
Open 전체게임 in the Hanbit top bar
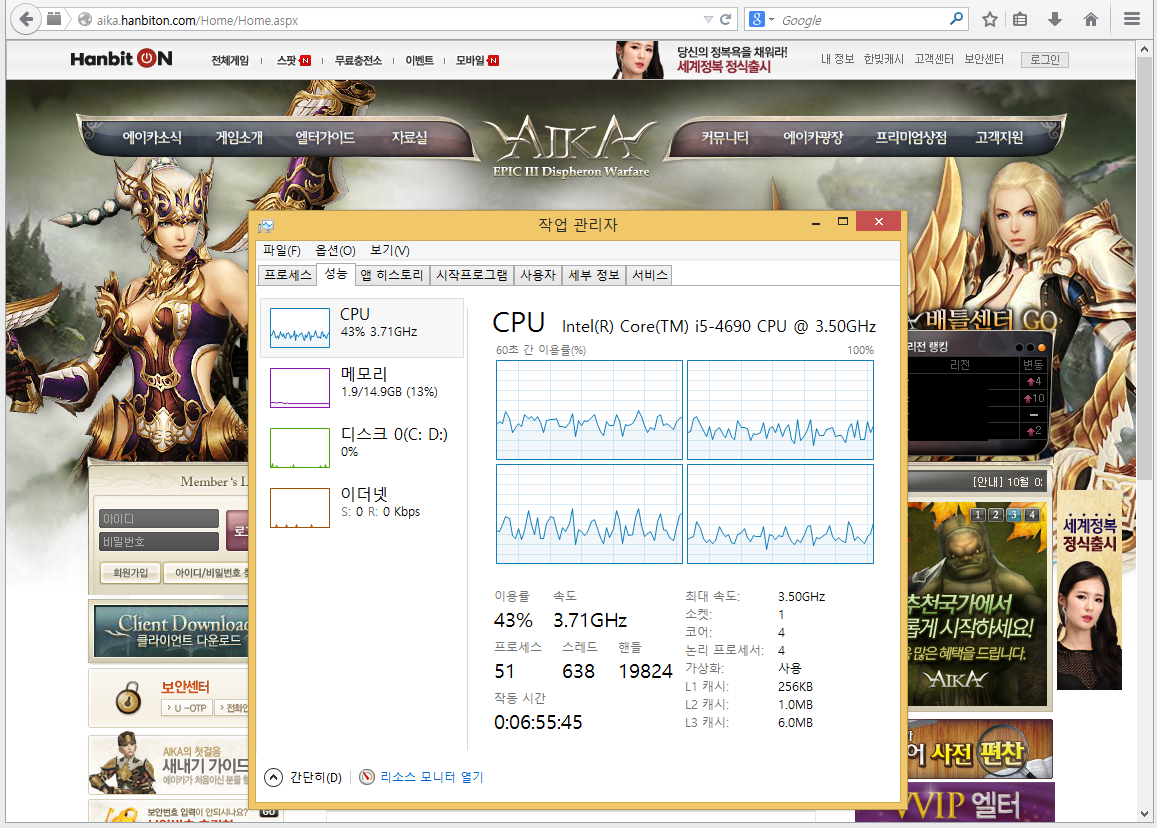click(x=229, y=61)
